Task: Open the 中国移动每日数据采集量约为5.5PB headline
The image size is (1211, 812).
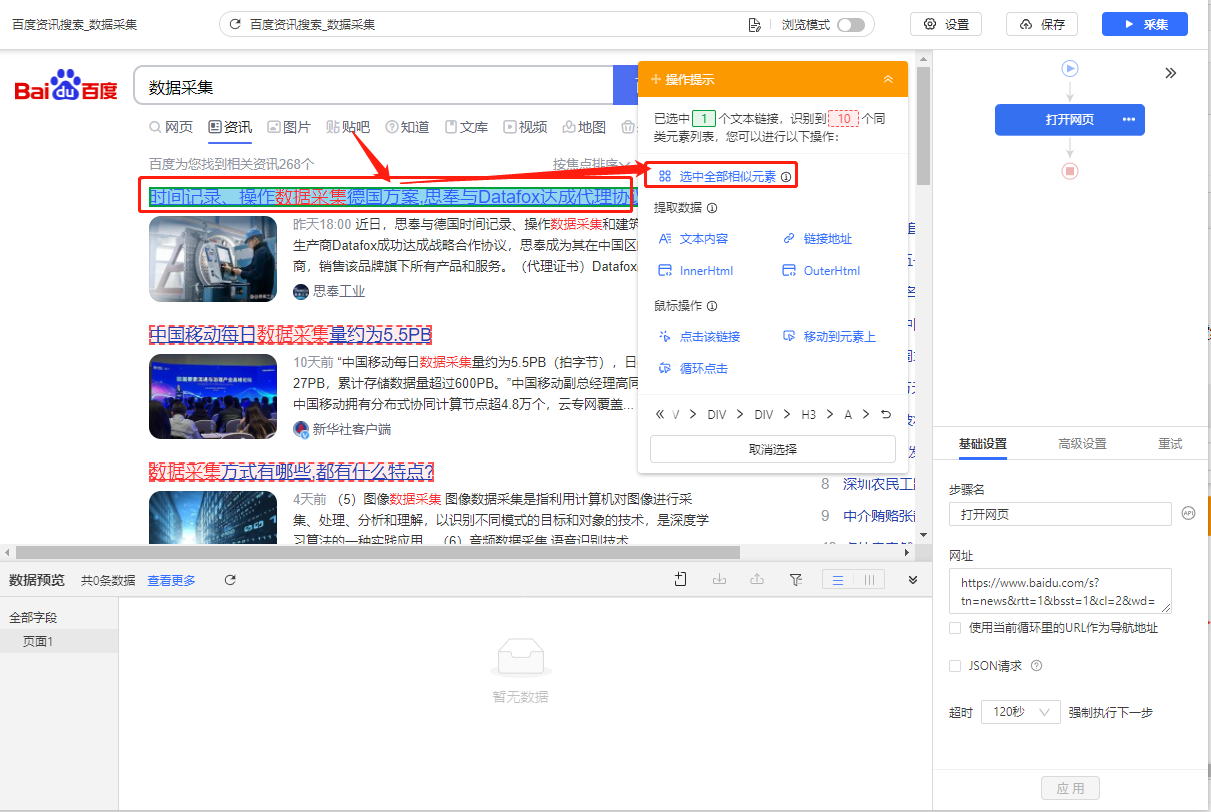Action: pyautogui.click(x=290, y=334)
